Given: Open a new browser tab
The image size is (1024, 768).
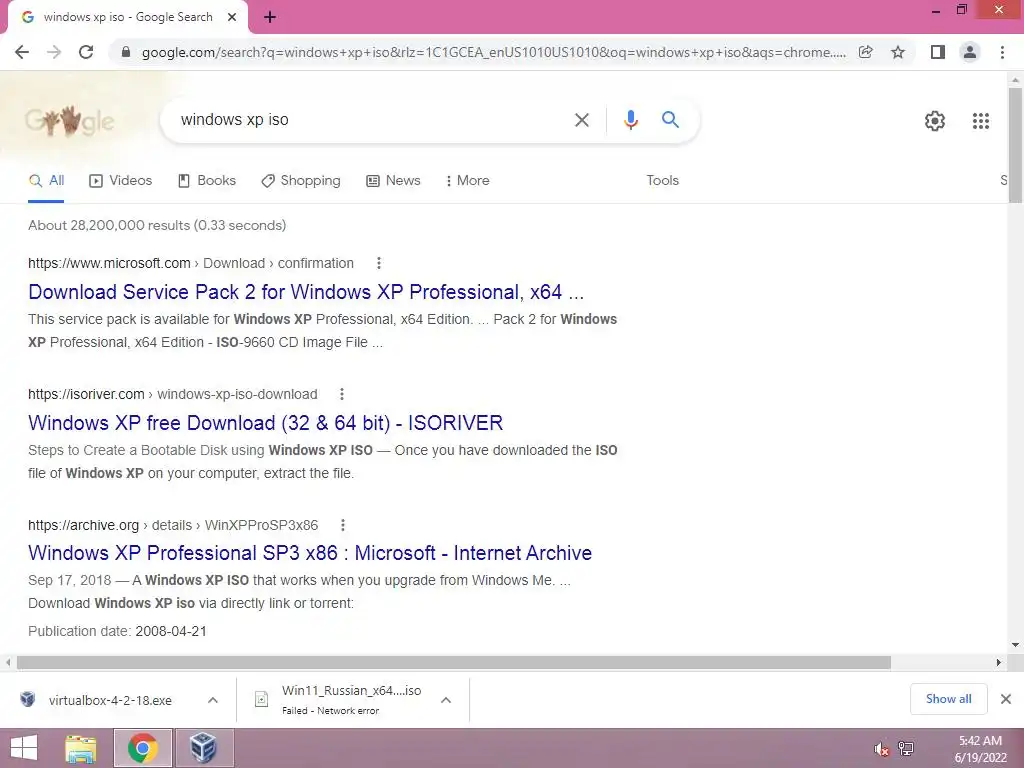Looking at the screenshot, I should (270, 18).
